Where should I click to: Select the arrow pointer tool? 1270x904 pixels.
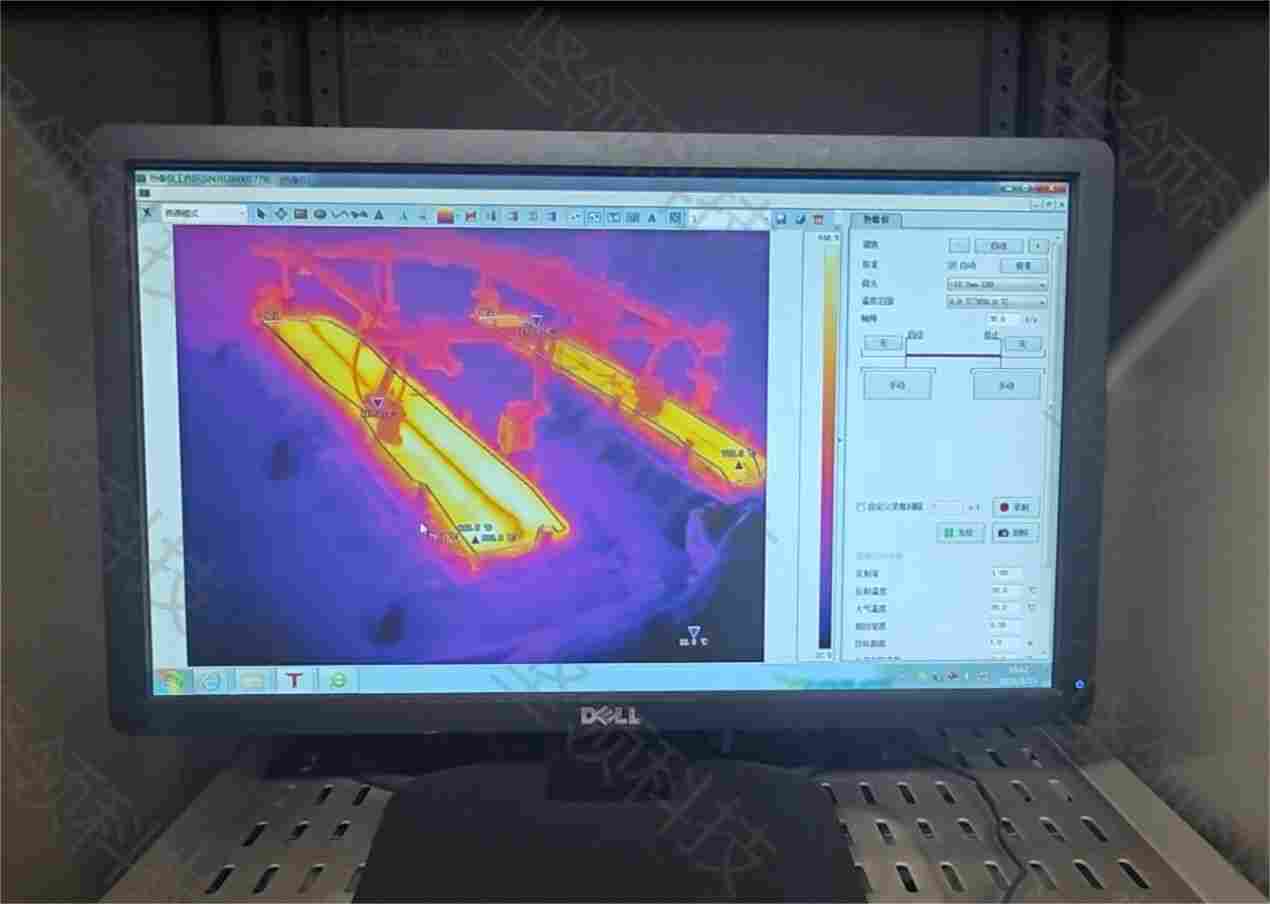262,214
